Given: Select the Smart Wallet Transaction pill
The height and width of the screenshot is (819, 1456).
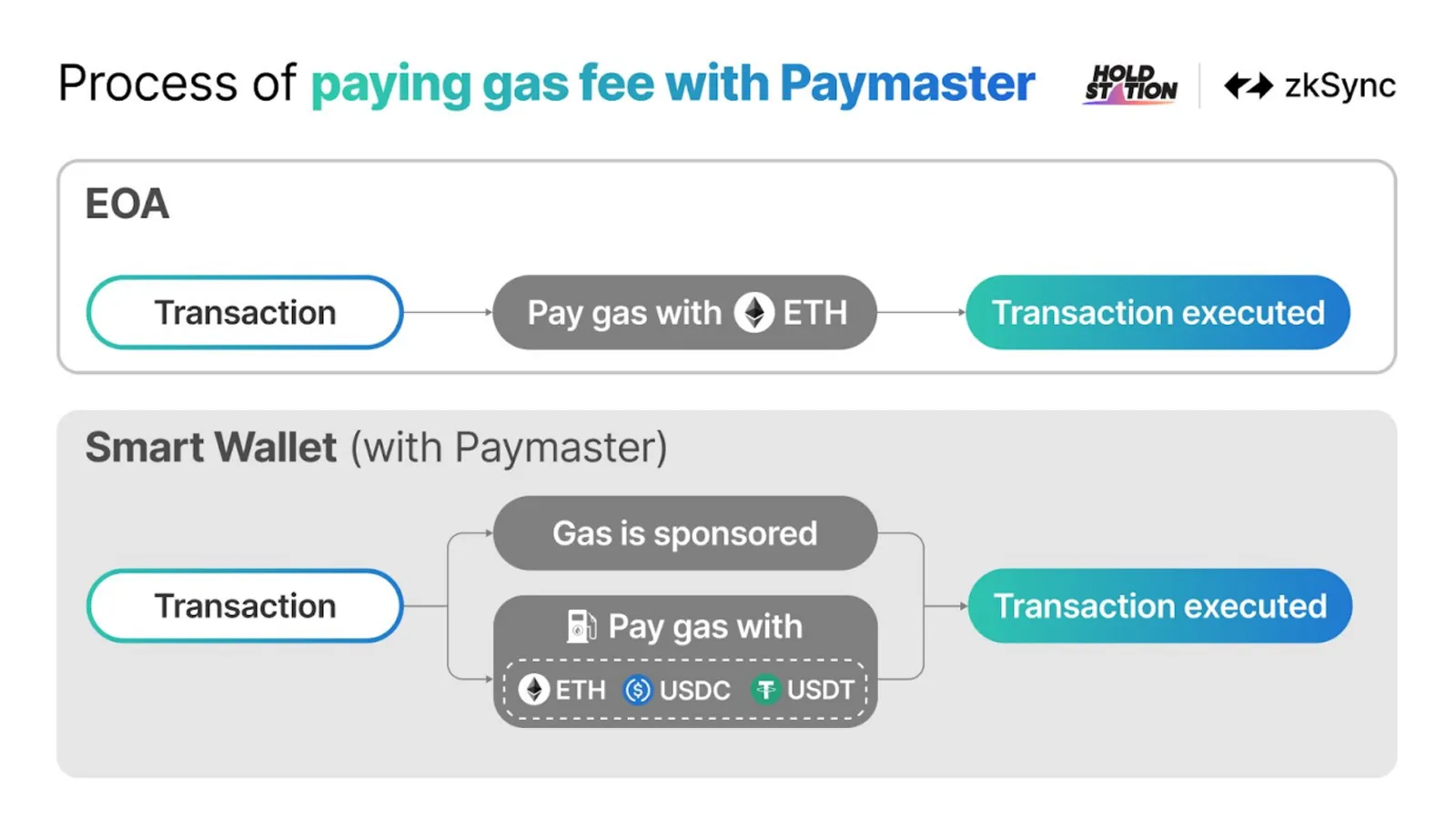Looking at the screenshot, I should pos(245,606).
